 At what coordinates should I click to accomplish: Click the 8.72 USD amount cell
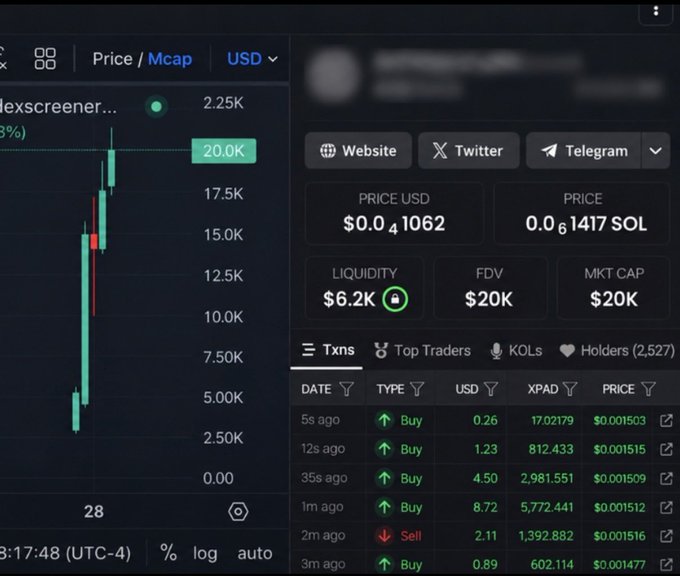pyautogui.click(x=485, y=507)
